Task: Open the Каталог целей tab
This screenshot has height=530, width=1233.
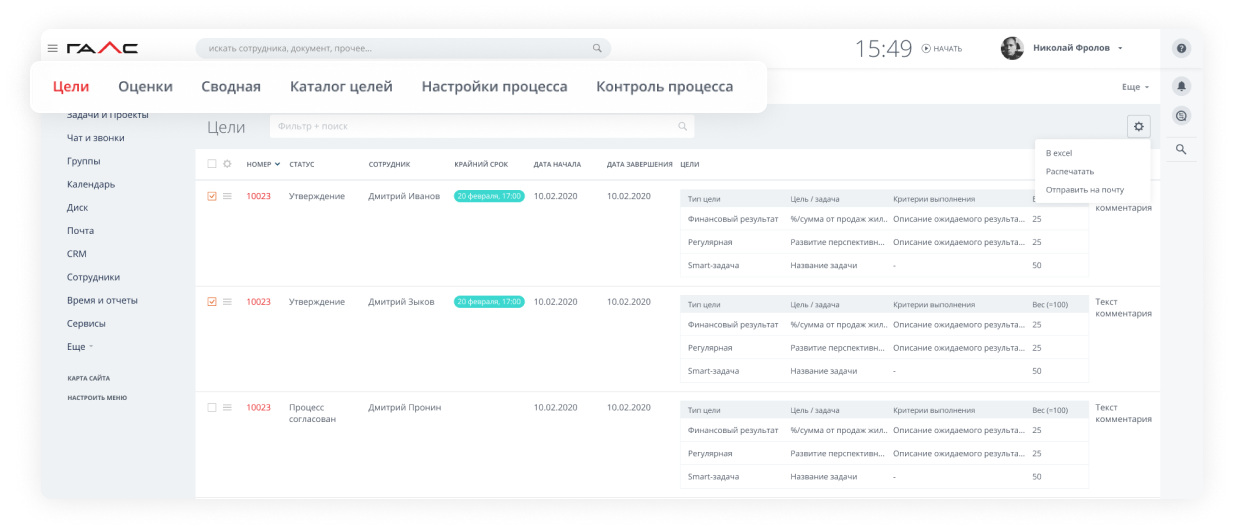Action: 341,87
